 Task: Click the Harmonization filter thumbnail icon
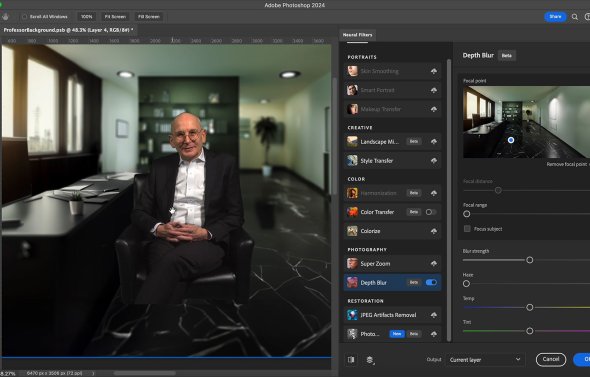click(352, 193)
